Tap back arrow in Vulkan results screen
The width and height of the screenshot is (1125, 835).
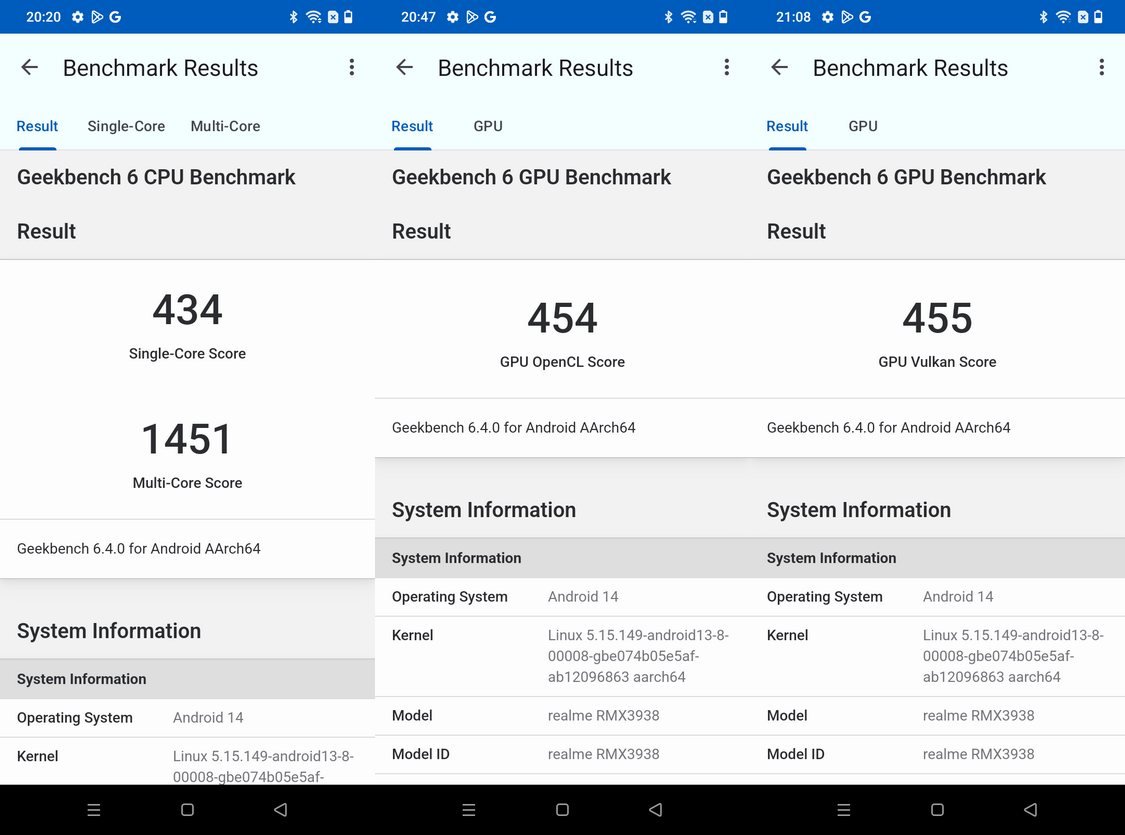[779, 67]
